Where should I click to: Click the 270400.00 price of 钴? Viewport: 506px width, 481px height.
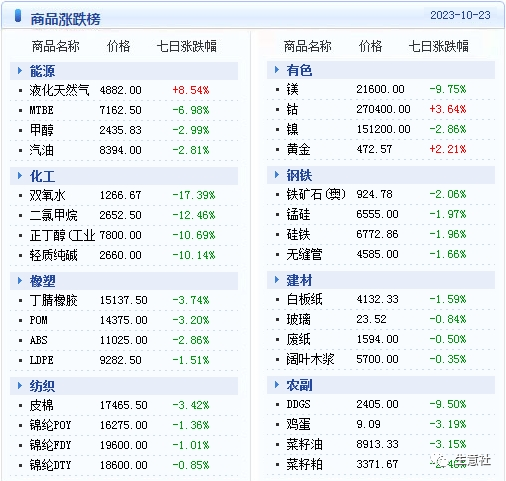tap(383, 109)
